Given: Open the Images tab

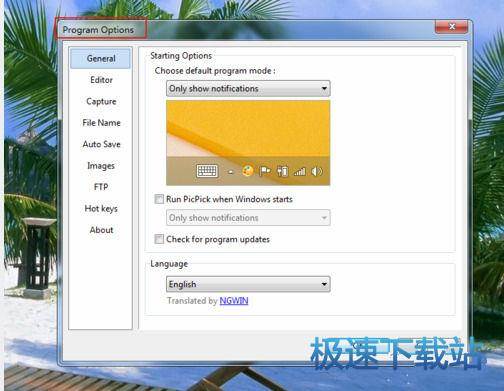Looking at the screenshot, I should (101, 166).
